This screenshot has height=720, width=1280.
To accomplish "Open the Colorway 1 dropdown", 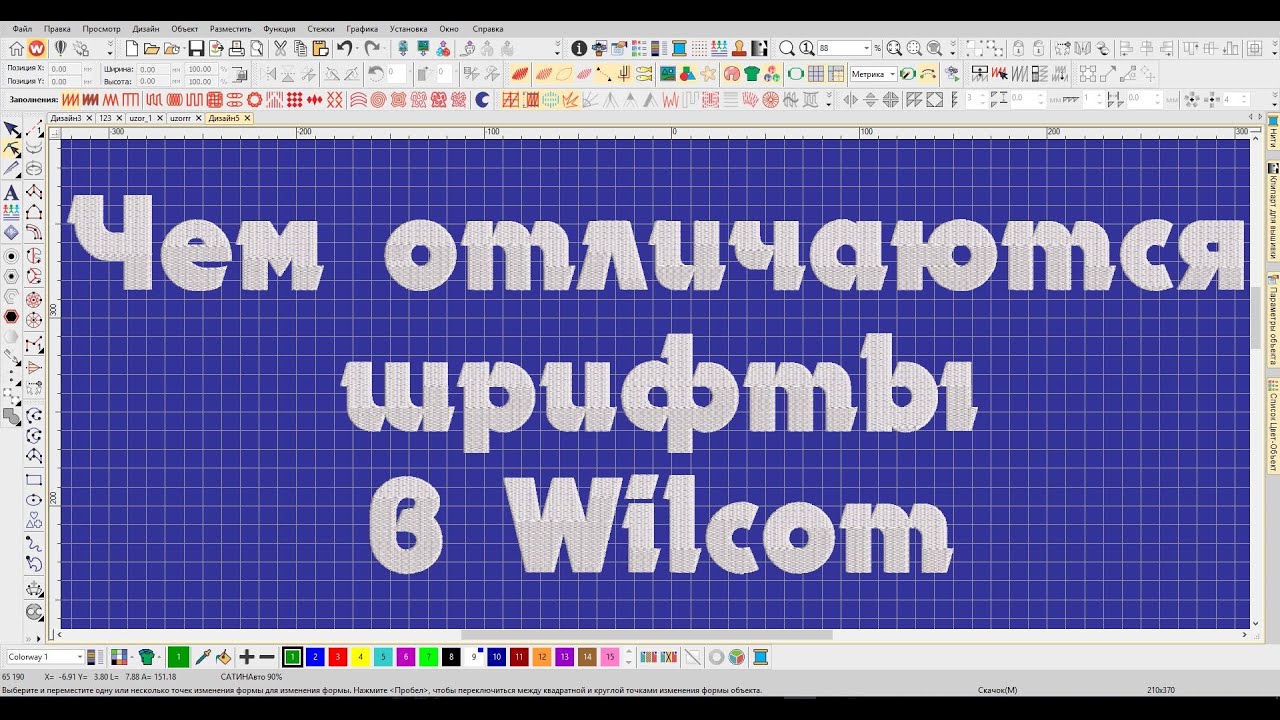I will click(78, 657).
